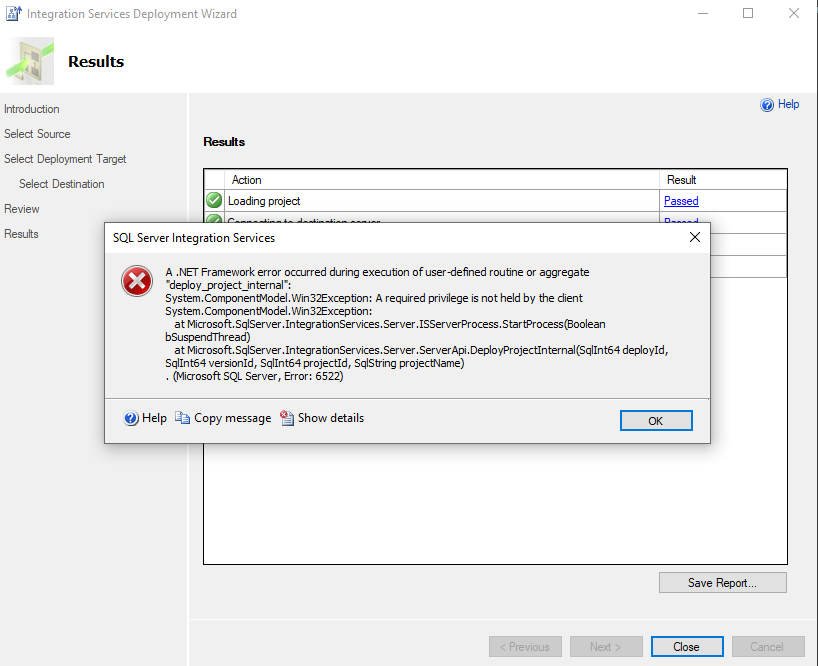Open the Passed link for Loading project
The width and height of the screenshot is (818, 666).
pos(680,200)
